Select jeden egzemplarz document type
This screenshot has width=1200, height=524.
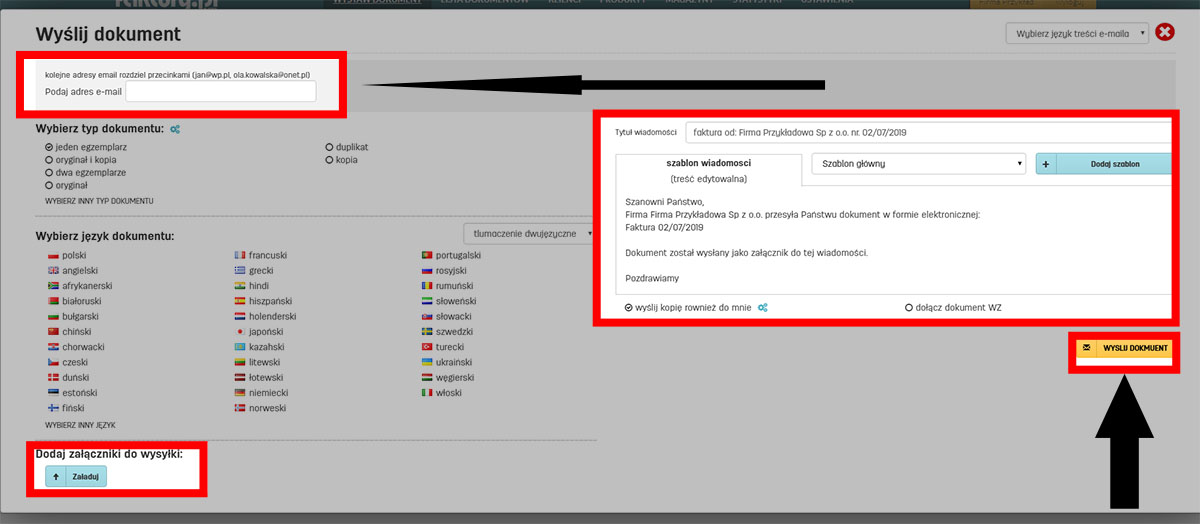pyautogui.click(x=49, y=146)
